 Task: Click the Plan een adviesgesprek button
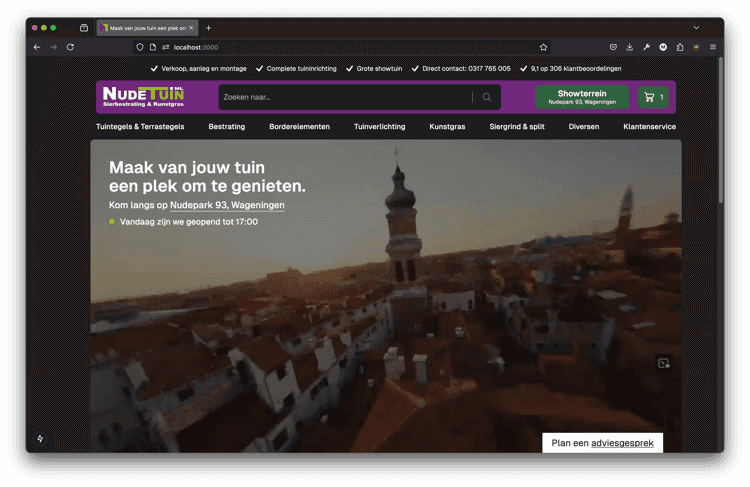(602, 442)
